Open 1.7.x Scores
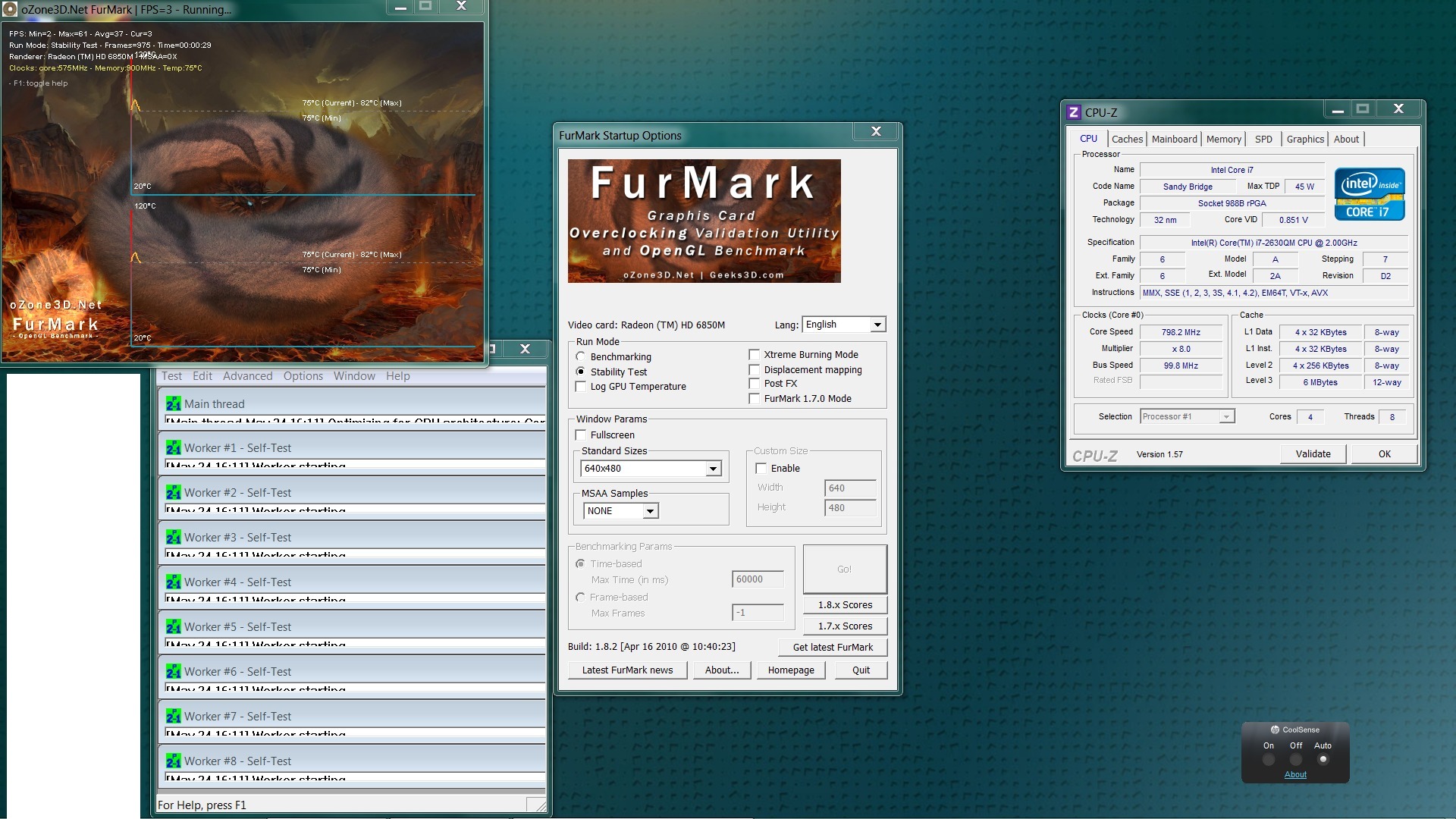The width and height of the screenshot is (1456, 819). 845,626
